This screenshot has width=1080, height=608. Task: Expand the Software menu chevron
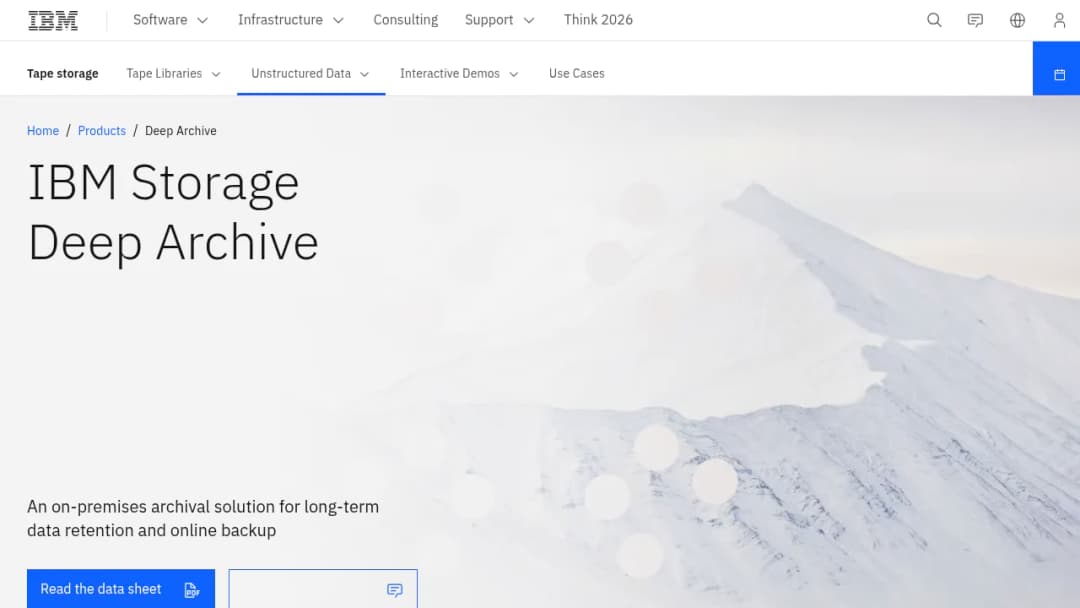click(202, 21)
